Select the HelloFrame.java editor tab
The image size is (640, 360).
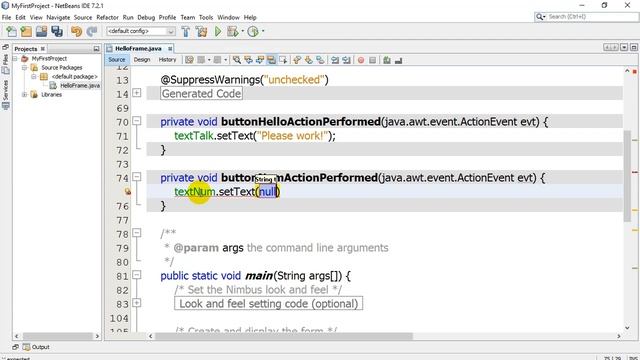[138, 48]
